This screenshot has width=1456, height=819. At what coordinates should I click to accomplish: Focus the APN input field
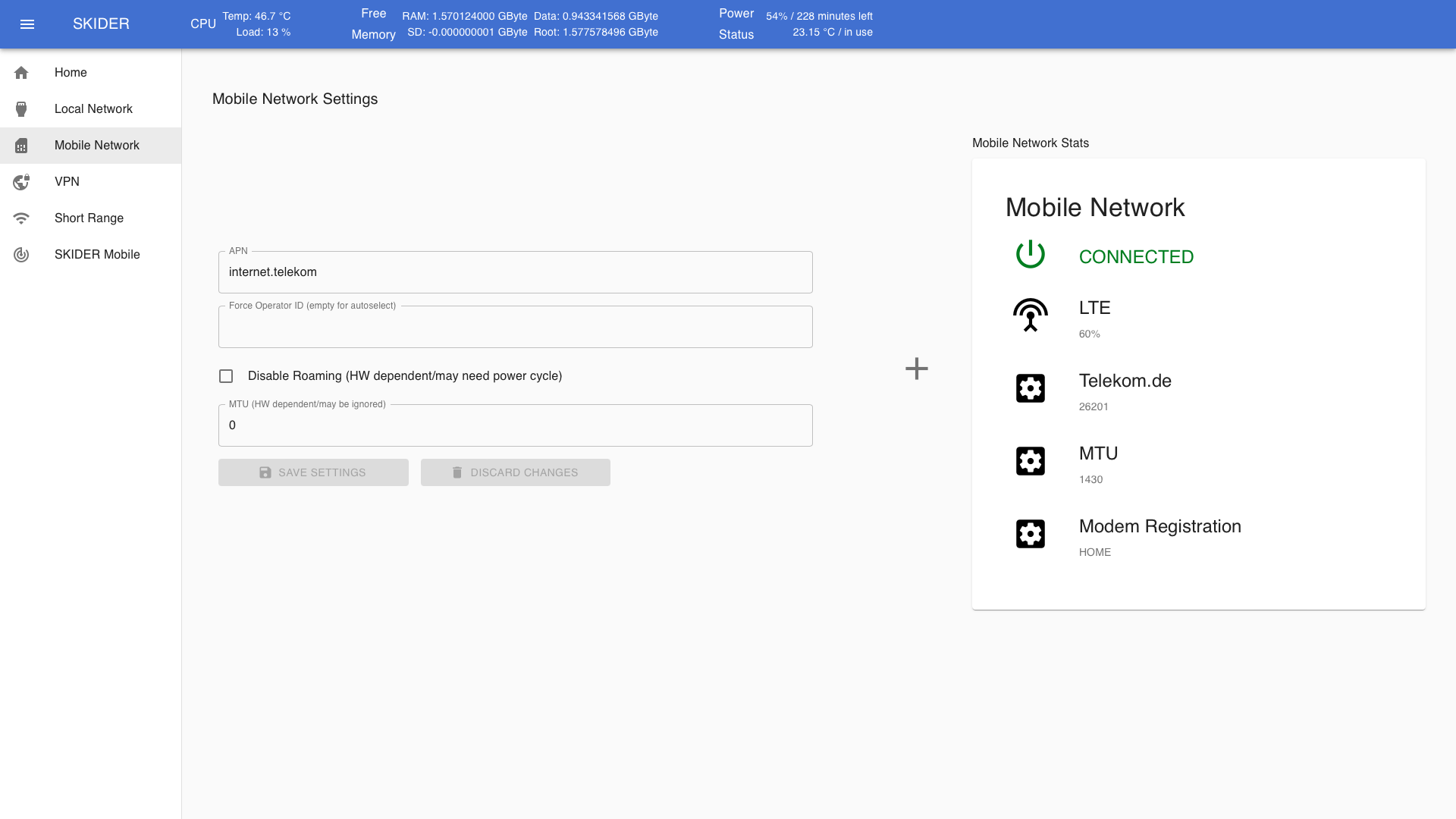point(516,272)
